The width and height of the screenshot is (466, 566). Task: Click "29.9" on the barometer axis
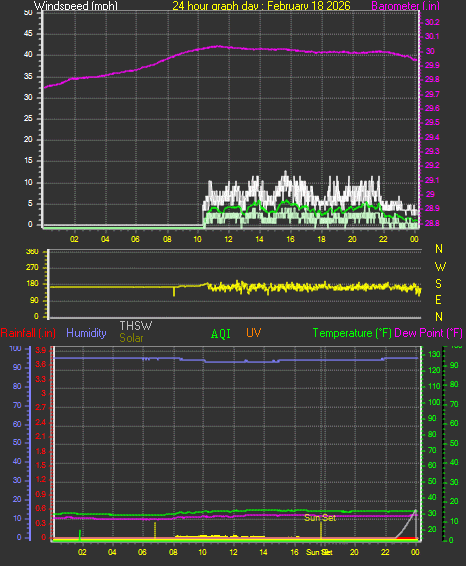coord(432,65)
